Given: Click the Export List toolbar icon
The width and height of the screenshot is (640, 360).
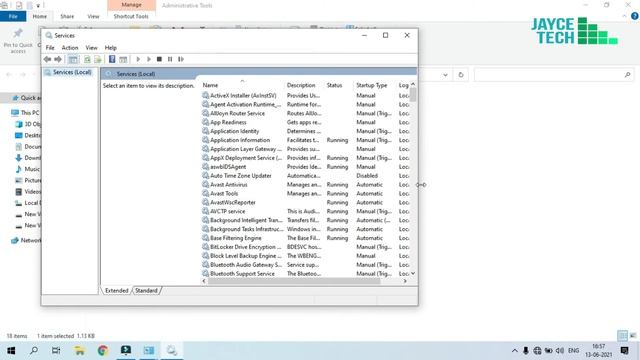Looking at the screenshot, I should click(x=98, y=60).
